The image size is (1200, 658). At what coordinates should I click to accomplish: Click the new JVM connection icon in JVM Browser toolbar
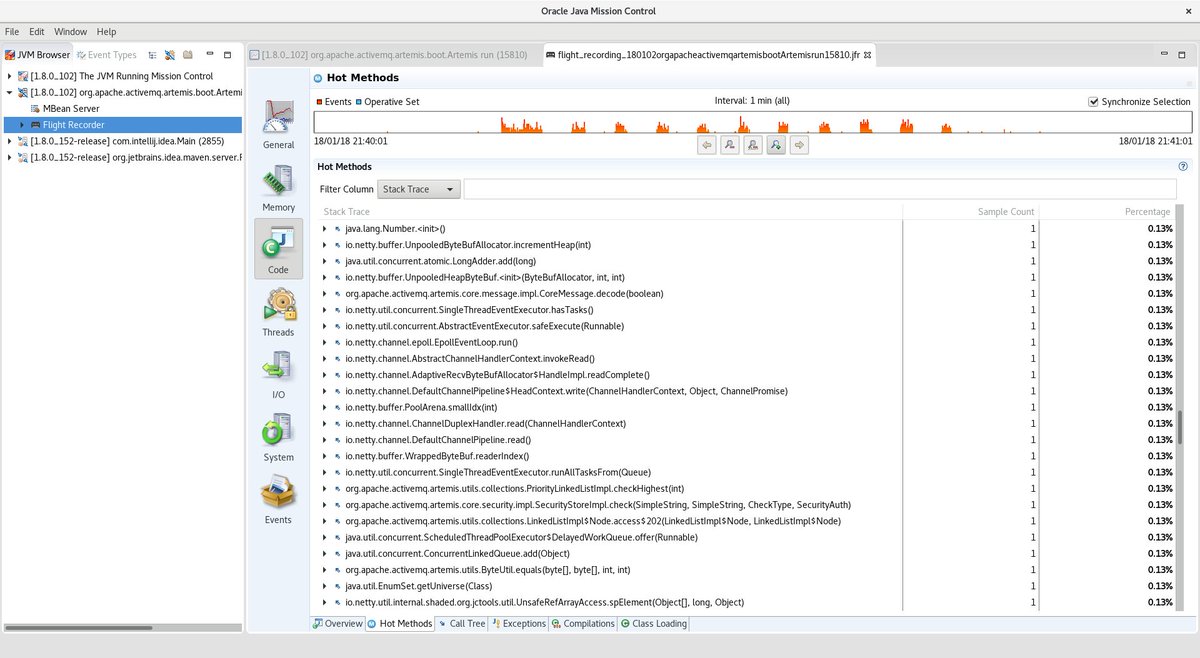click(x=169, y=55)
